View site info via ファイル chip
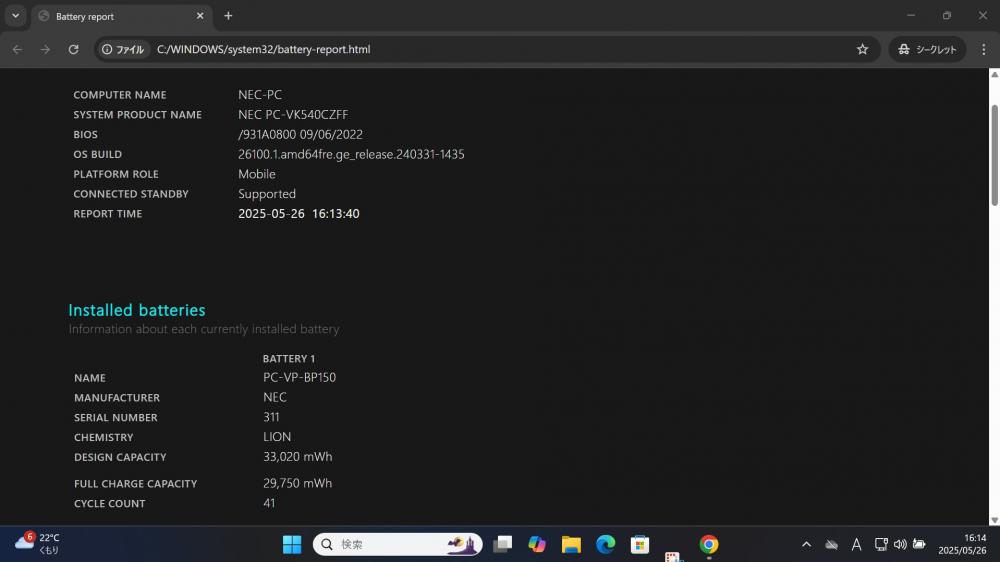Viewport: 1000px width, 562px height. pyautogui.click(x=123, y=49)
